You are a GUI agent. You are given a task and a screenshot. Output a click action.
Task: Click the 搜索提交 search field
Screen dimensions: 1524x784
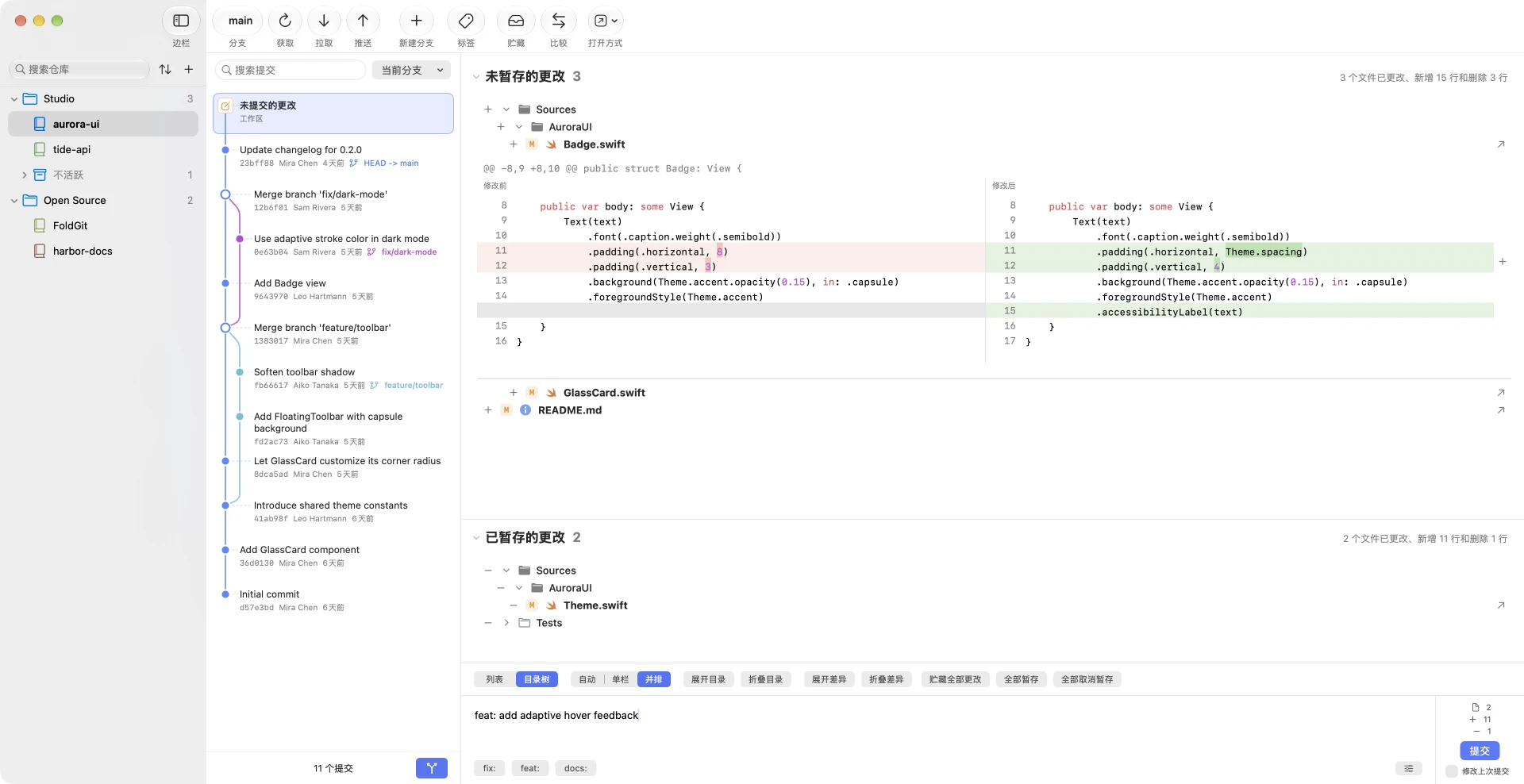point(291,70)
